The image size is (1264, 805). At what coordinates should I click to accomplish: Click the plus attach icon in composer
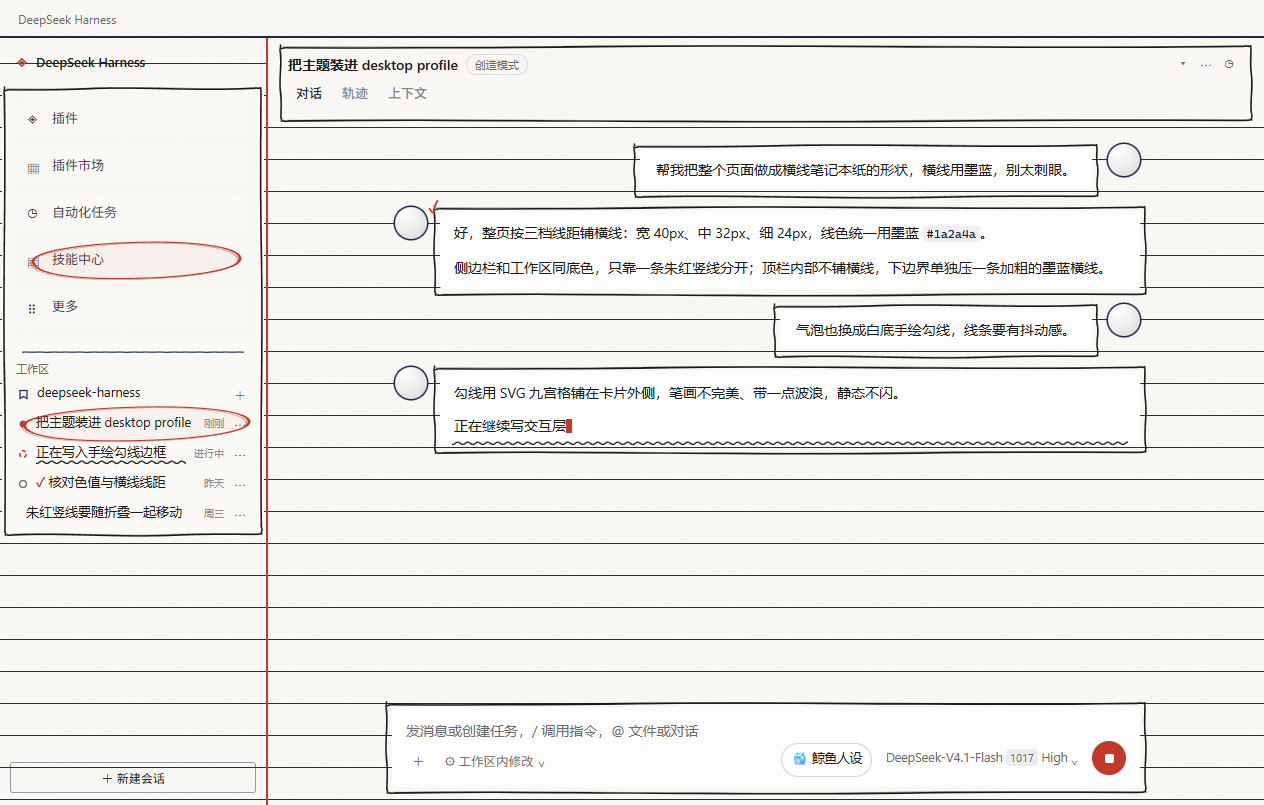pyautogui.click(x=418, y=761)
